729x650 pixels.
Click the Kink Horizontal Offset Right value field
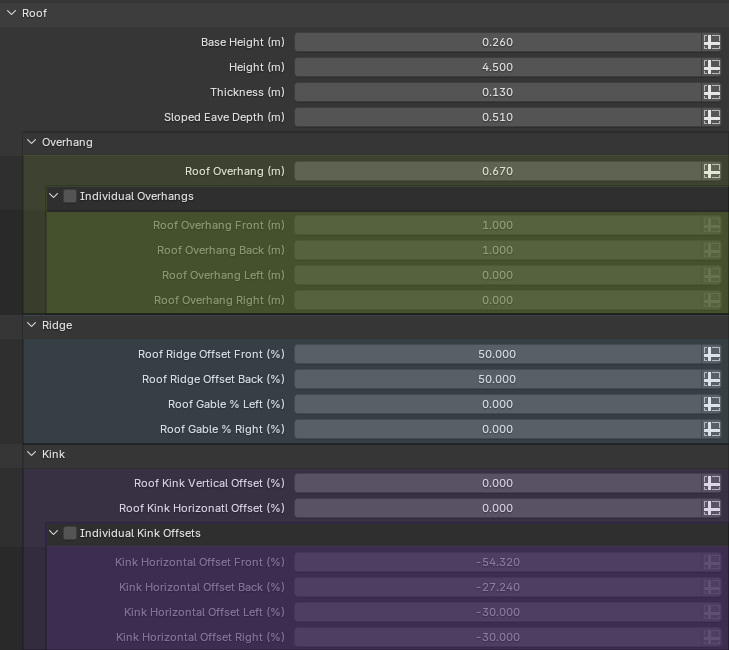point(497,637)
